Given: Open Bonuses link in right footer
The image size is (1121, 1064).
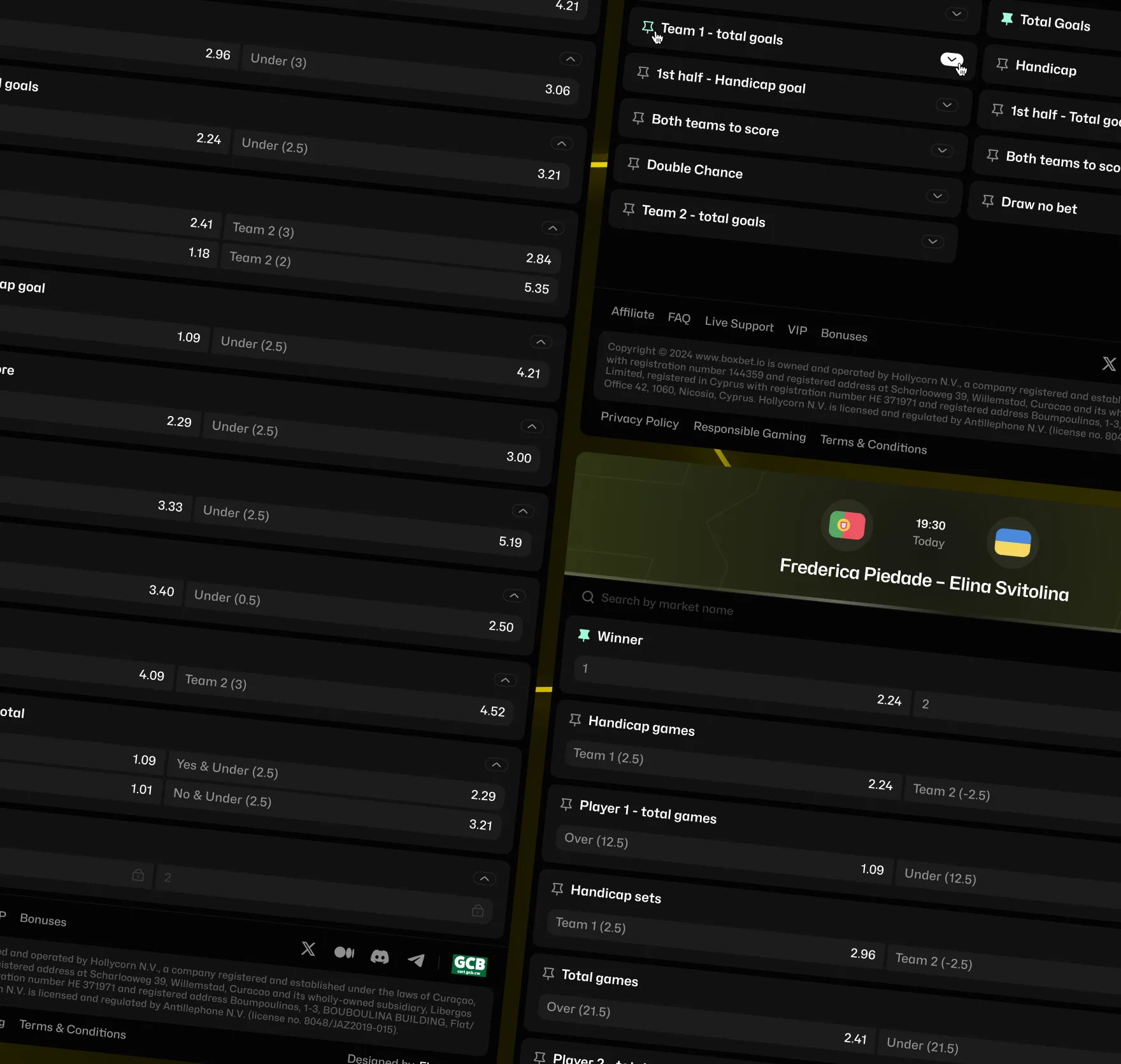Looking at the screenshot, I should [844, 334].
